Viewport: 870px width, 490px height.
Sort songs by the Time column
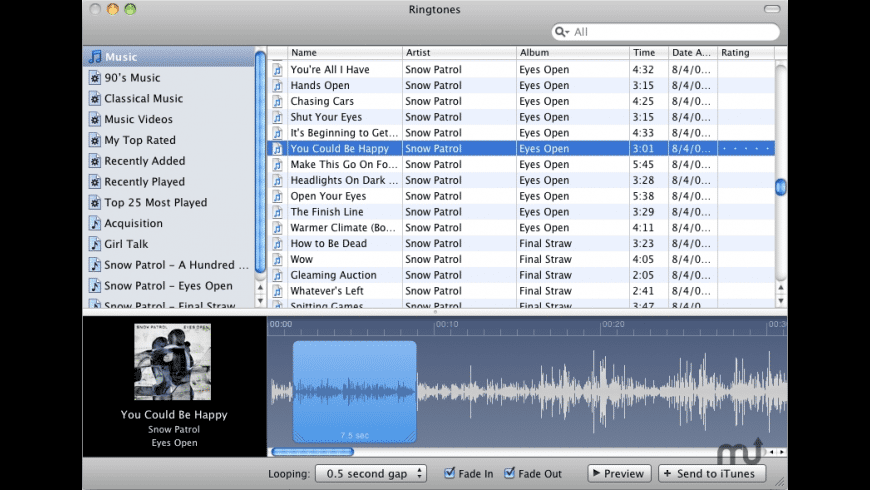pos(649,52)
